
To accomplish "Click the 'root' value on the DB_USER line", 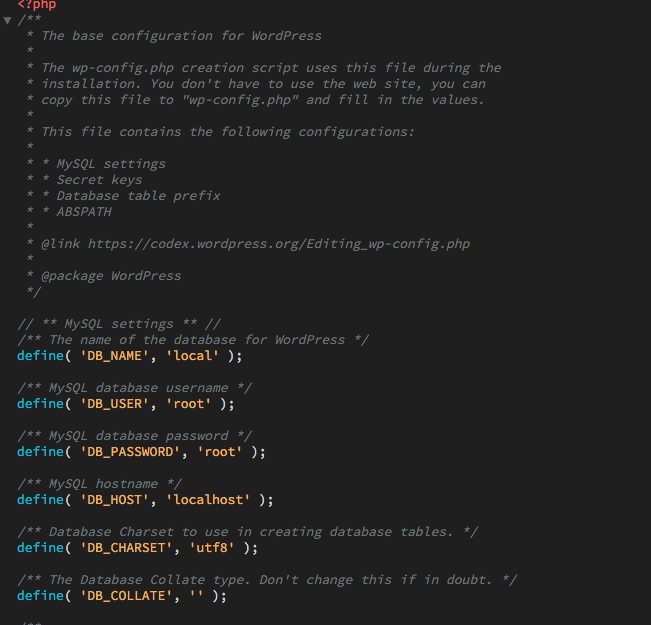I will [x=192, y=404].
